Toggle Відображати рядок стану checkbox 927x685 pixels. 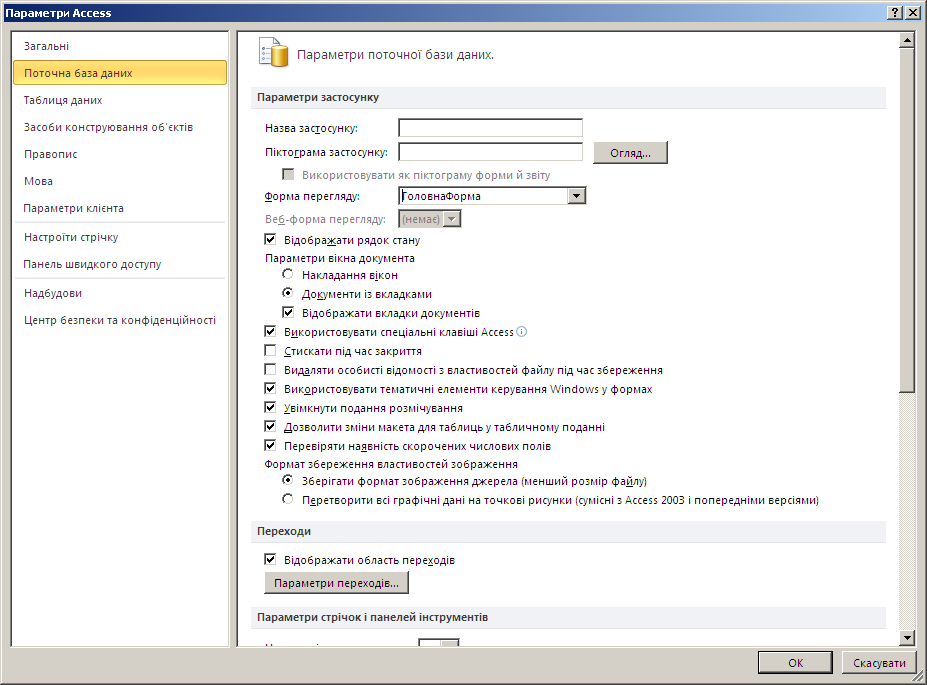click(x=270, y=240)
